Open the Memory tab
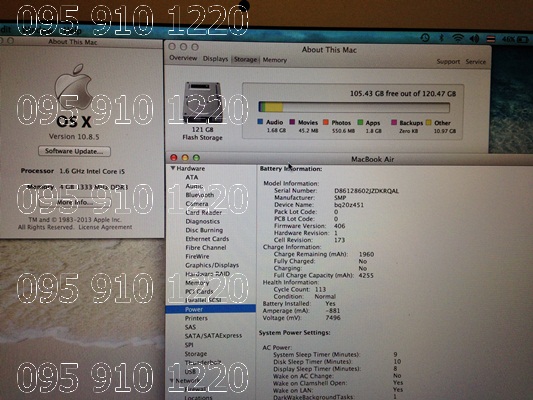This screenshot has height=400, width=533. pos(275,60)
